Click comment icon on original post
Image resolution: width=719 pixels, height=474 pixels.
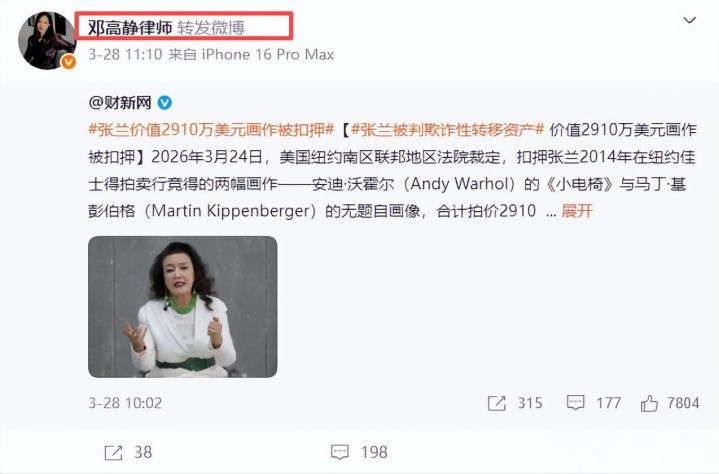coord(575,403)
